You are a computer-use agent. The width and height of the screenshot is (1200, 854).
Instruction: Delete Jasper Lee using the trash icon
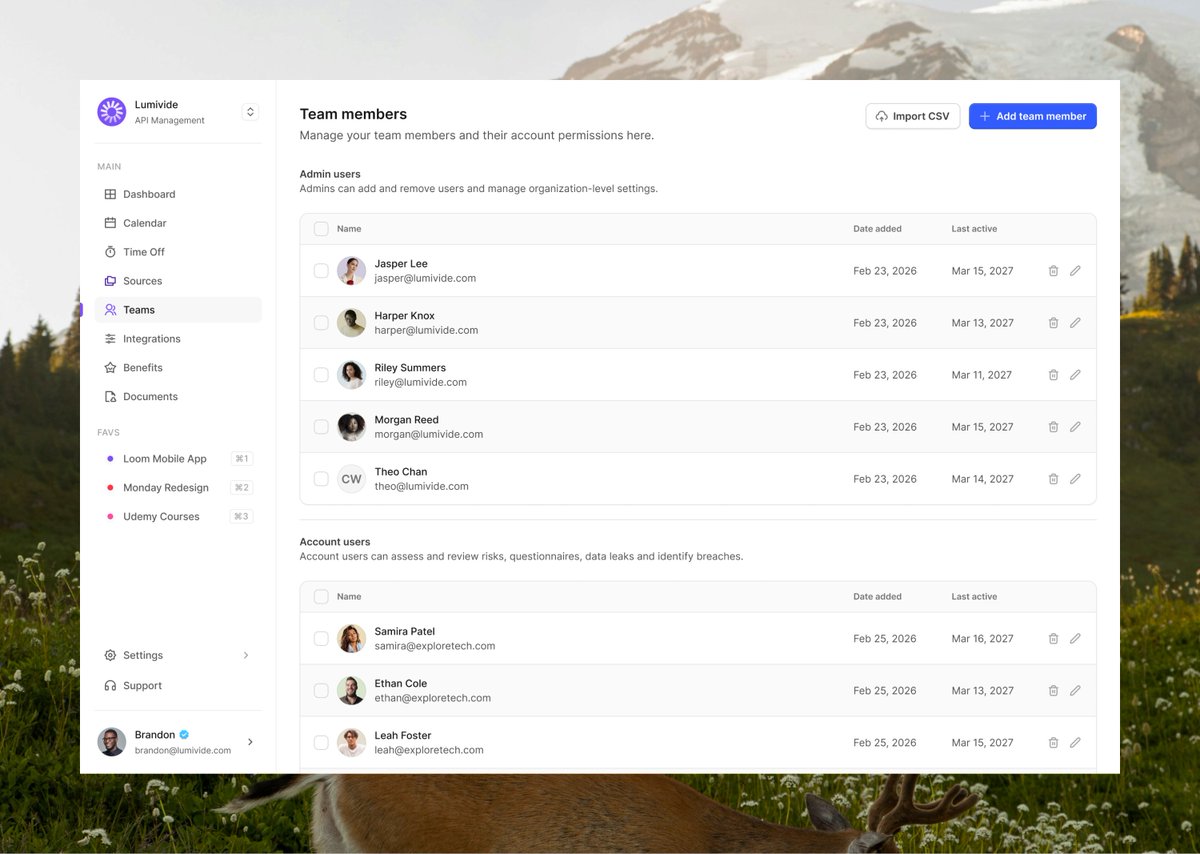point(1053,271)
